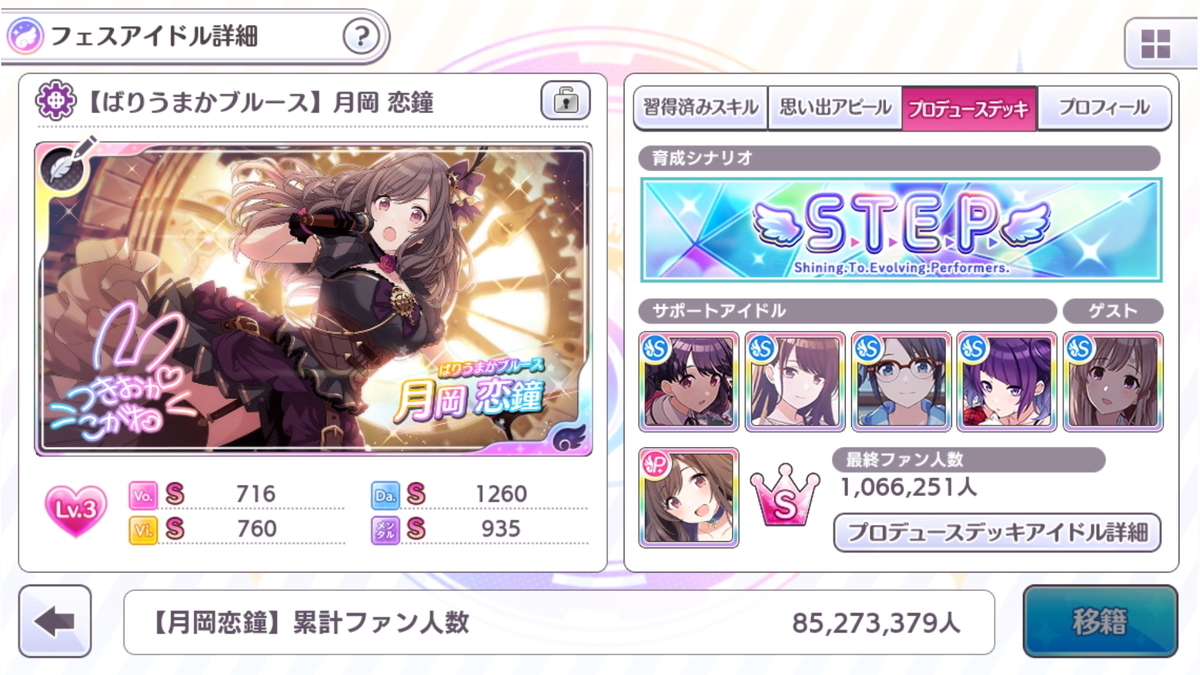
Task: Open the help question mark icon
Action: (361, 38)
